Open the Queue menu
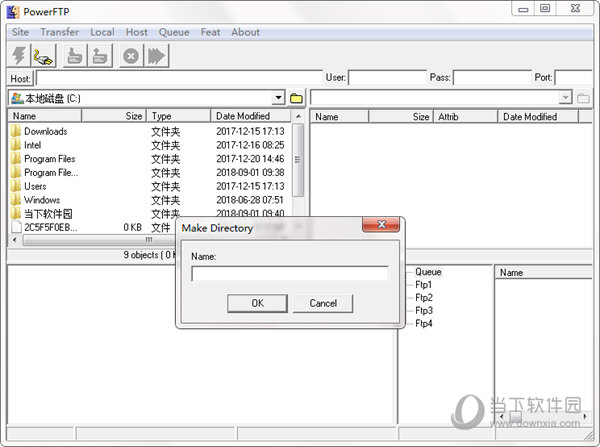This screenshot has width=600, height=447. tap(174, 32)
